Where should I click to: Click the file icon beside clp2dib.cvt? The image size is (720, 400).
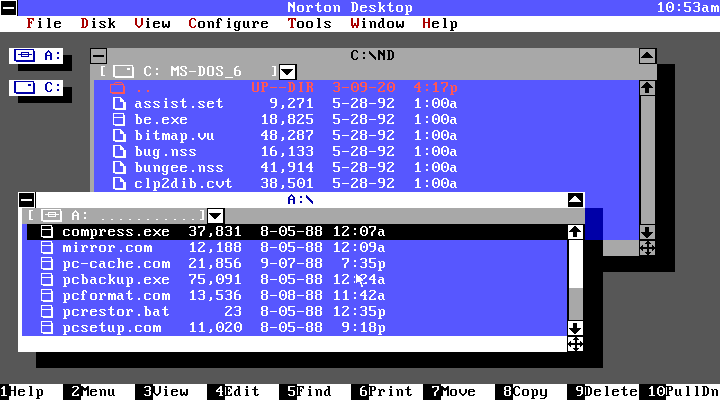tap(119, 184)
